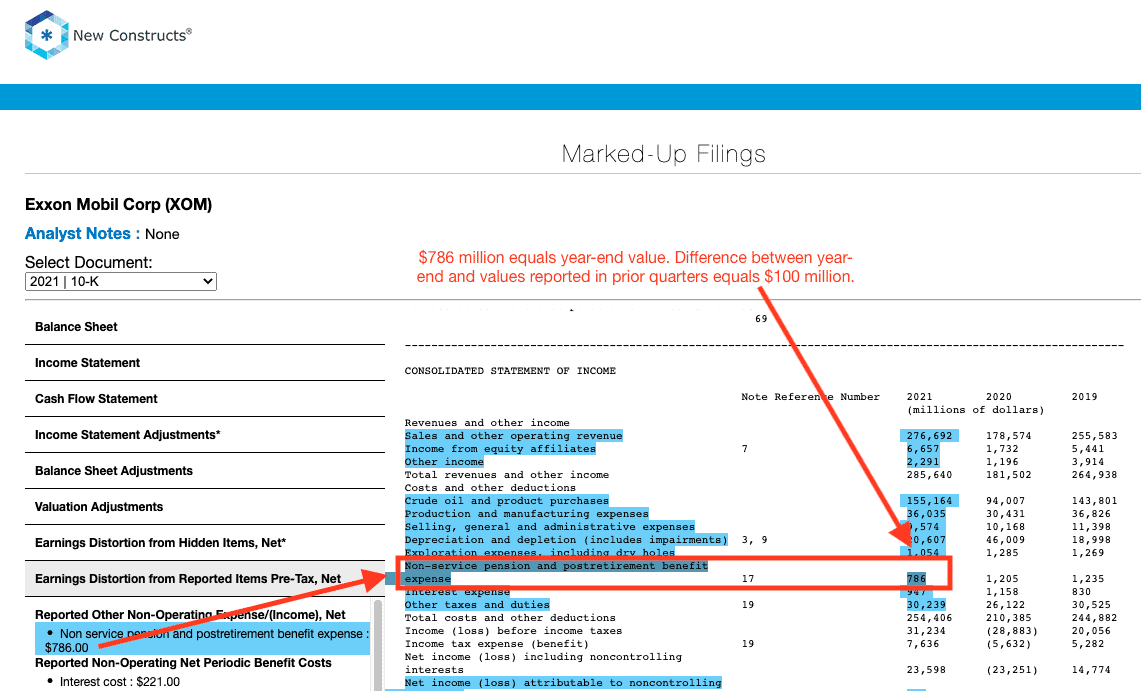
Task: Click the New Constructs hexagon logo
Action: (47, 35)
